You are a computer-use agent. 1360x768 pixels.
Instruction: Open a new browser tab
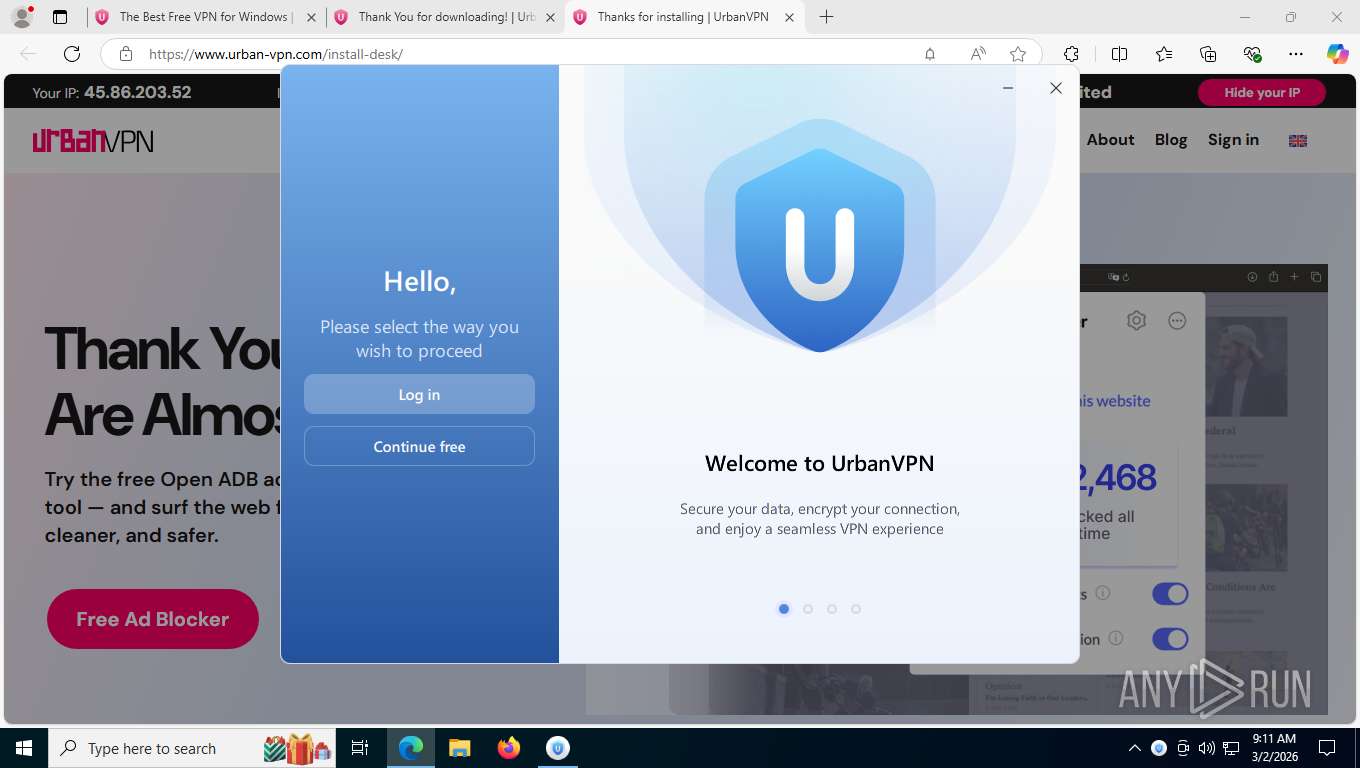pyautogui.click(x=826, y=17)
